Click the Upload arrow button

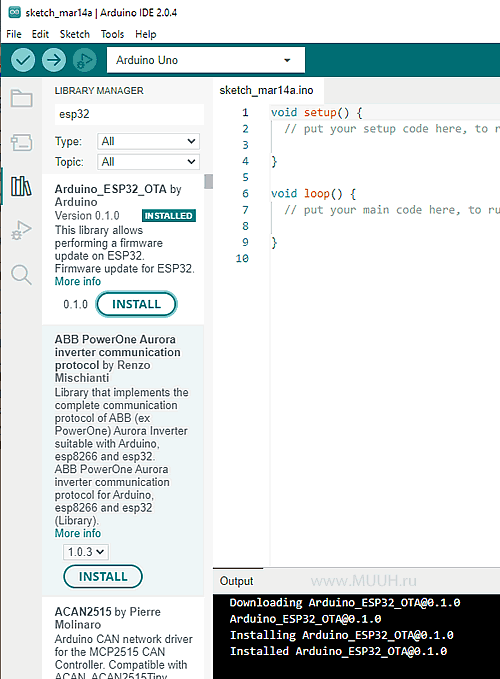(x=54, y=60)
